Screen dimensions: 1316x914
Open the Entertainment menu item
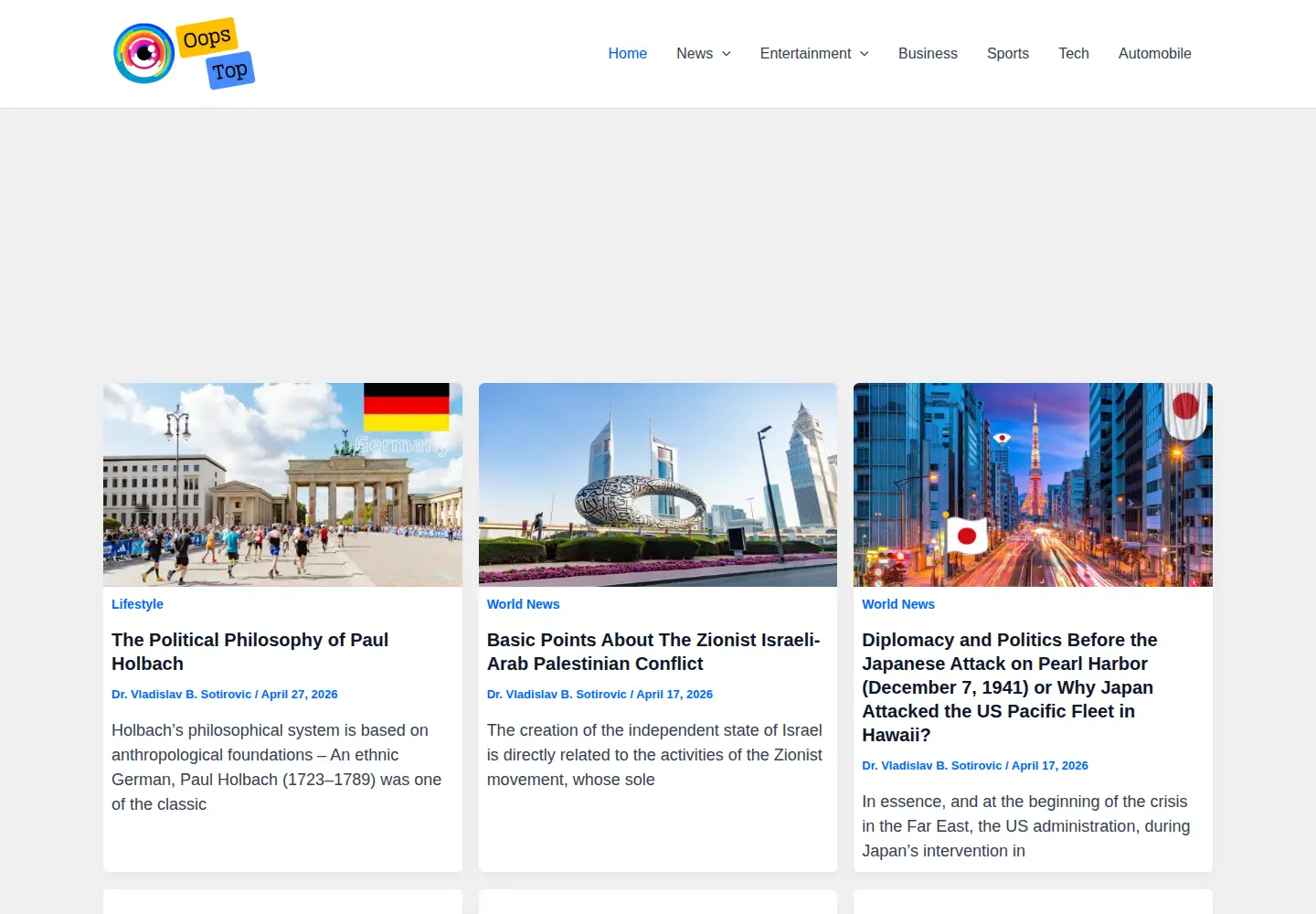tap(805, 53)
